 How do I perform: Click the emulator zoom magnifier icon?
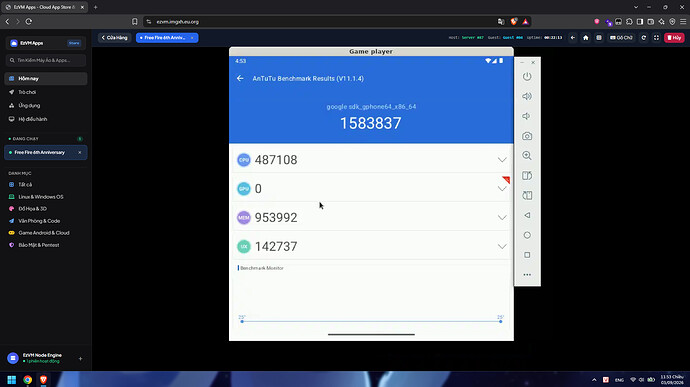tap(527, 155)
